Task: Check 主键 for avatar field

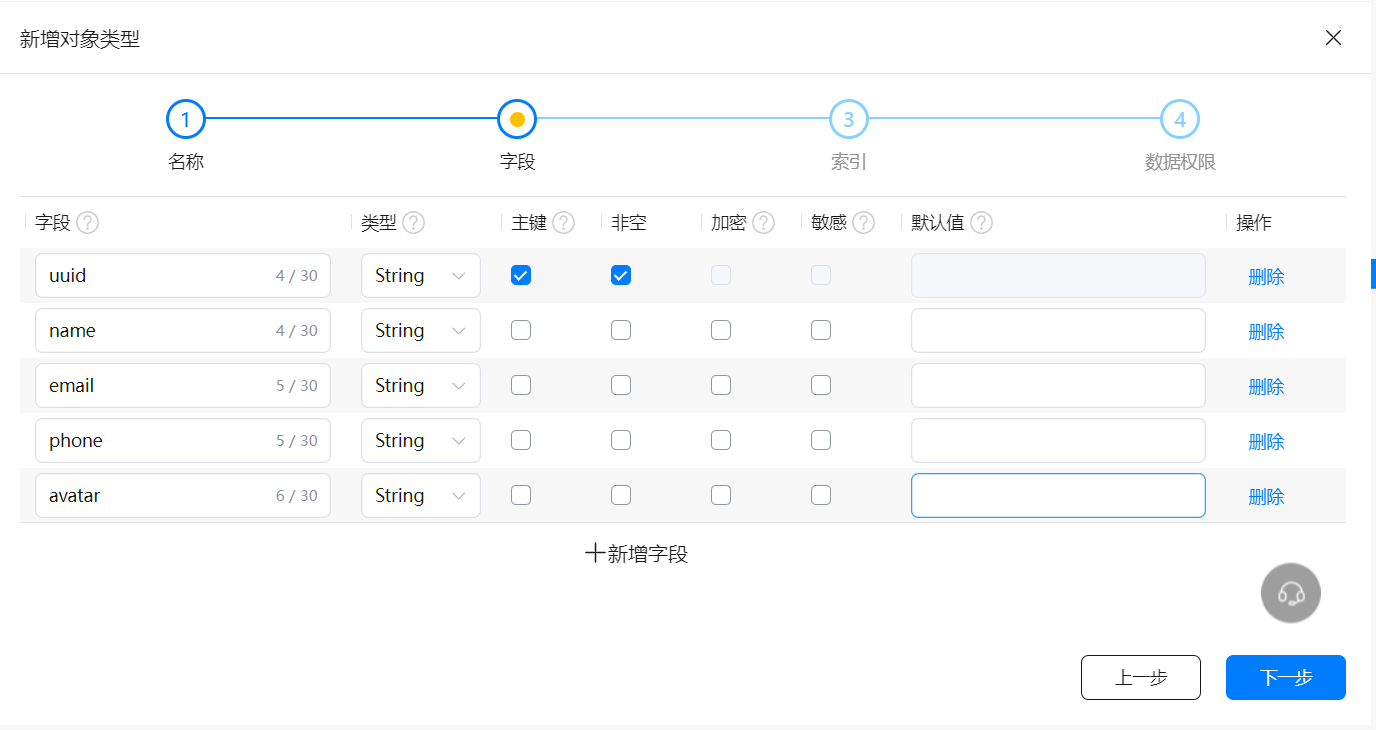Action: (521, 495)
